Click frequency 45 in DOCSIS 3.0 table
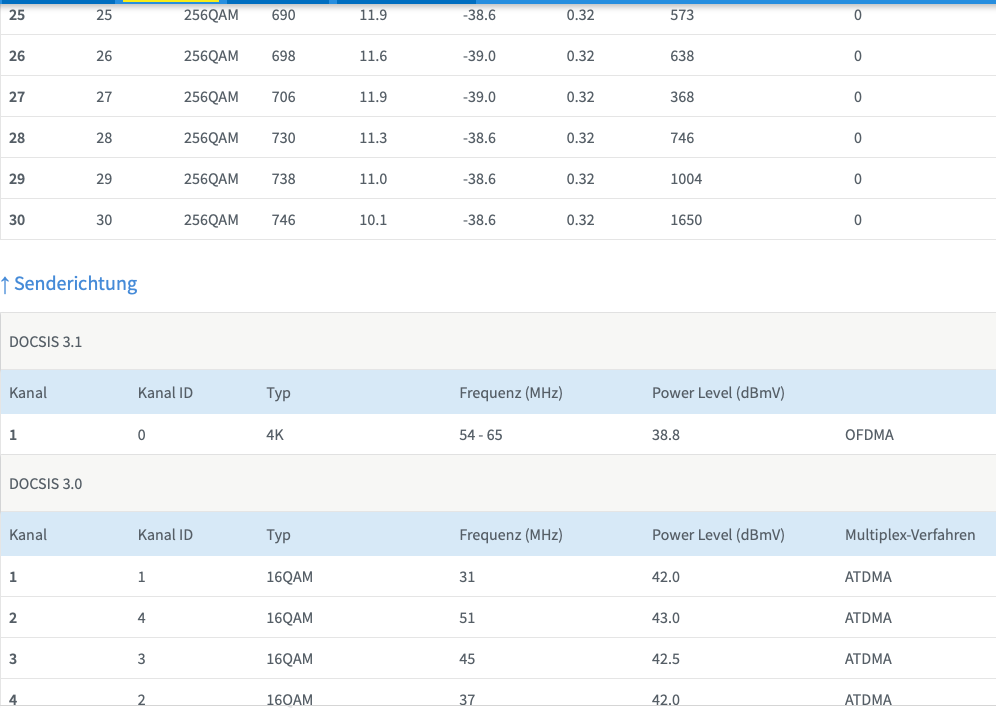 467,659
